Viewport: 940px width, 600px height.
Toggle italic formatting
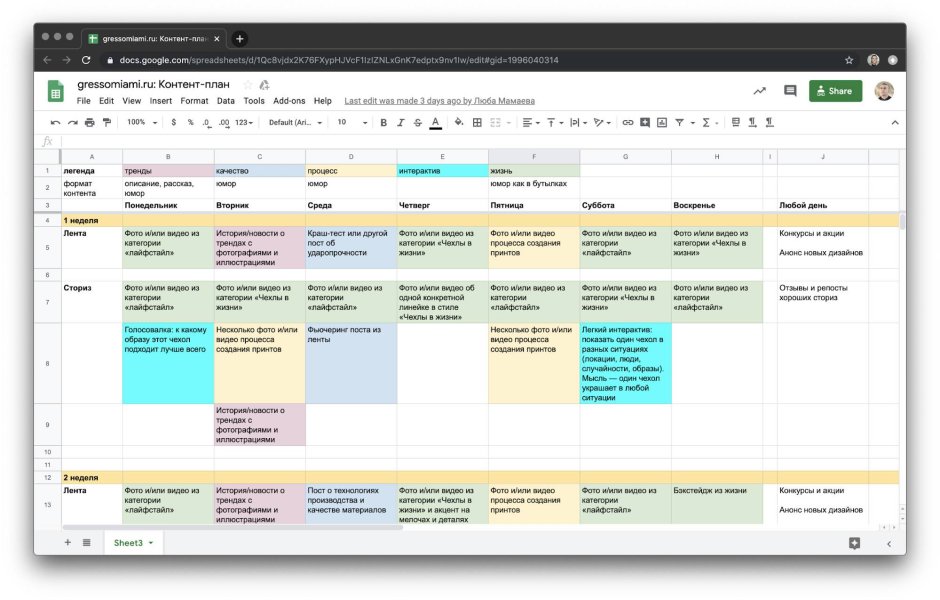(x=402, y=120)
